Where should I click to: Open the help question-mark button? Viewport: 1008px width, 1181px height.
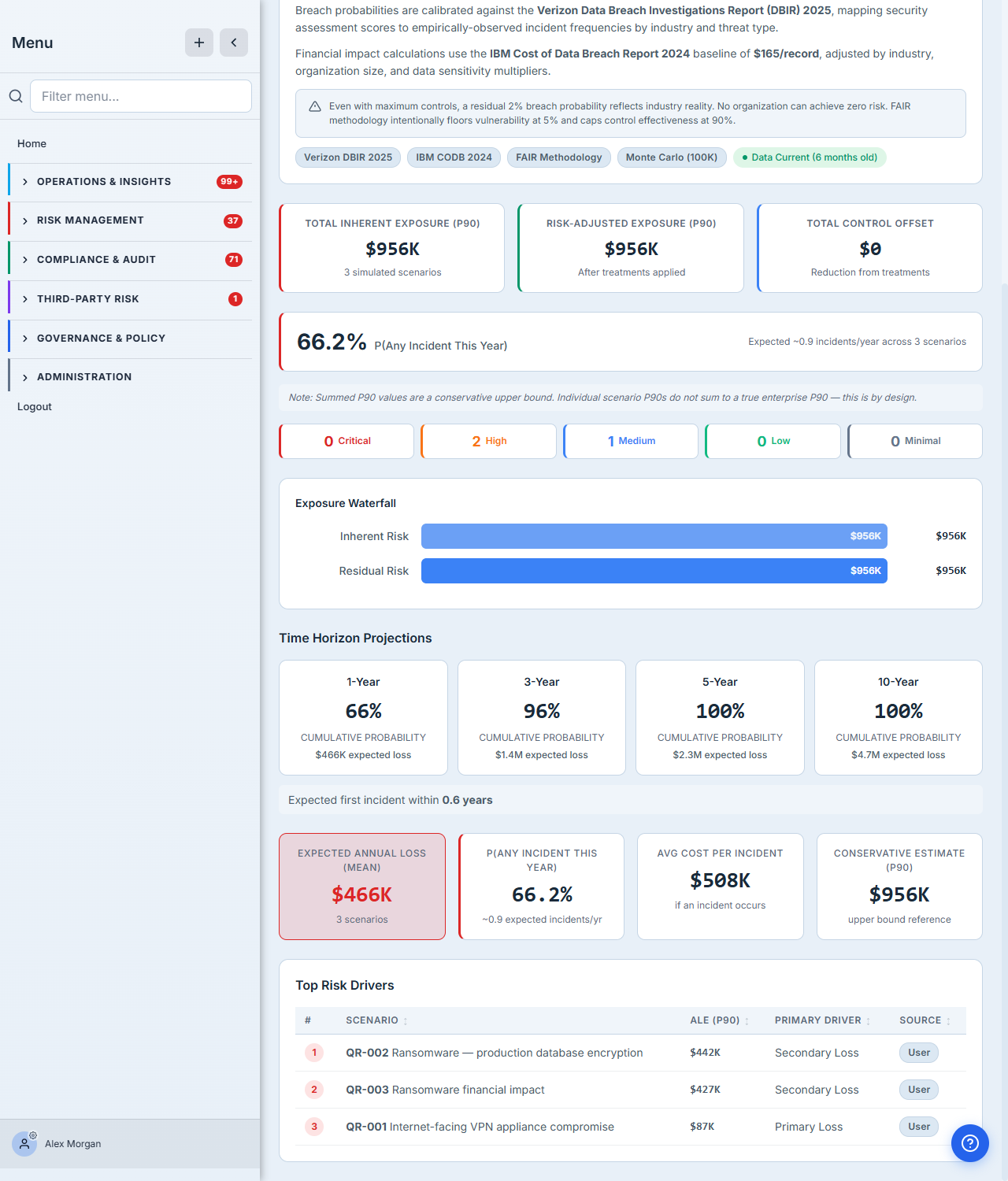(970, 1143)
